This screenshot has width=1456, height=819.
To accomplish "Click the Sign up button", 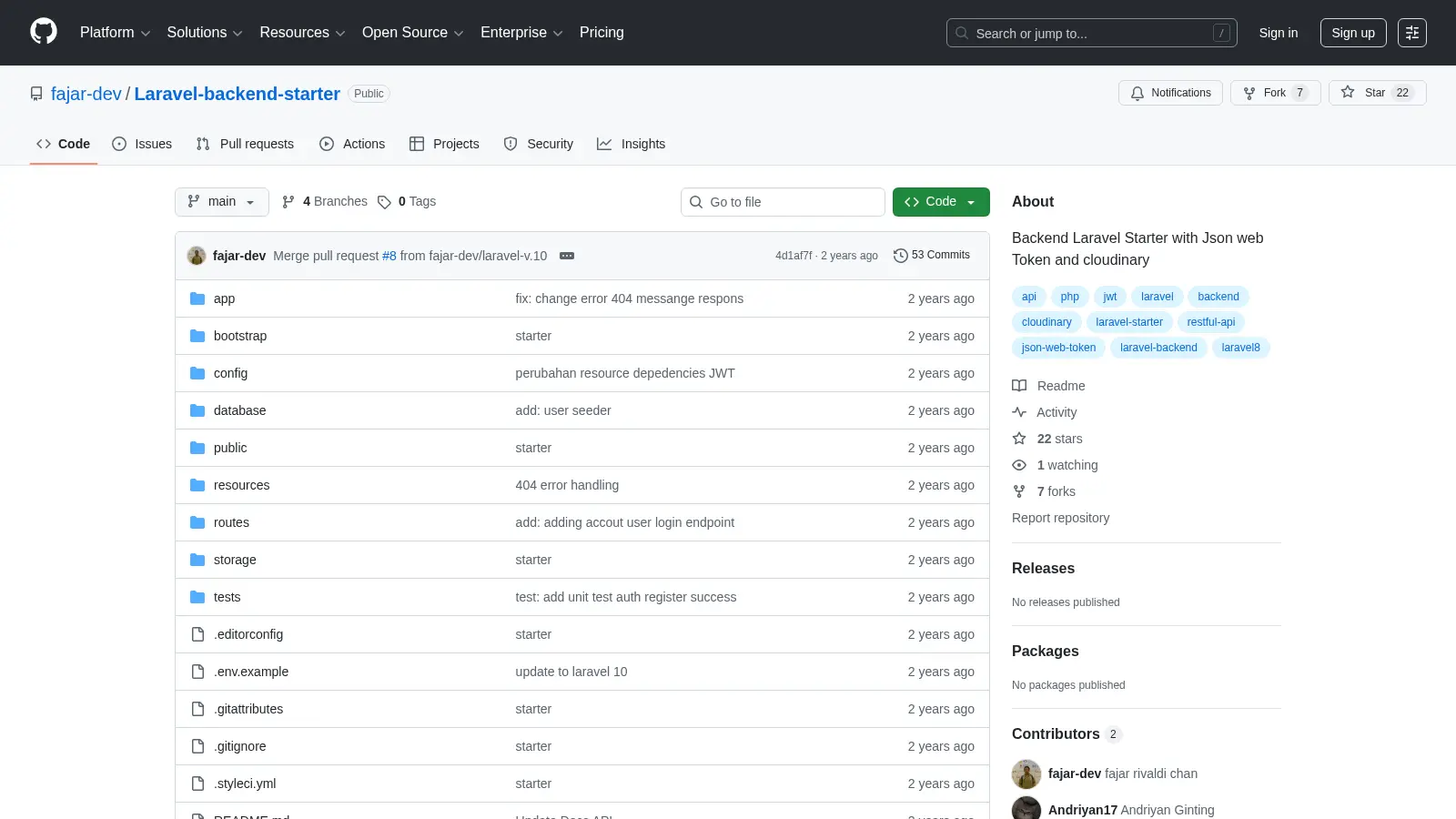I will (1353, 33).
